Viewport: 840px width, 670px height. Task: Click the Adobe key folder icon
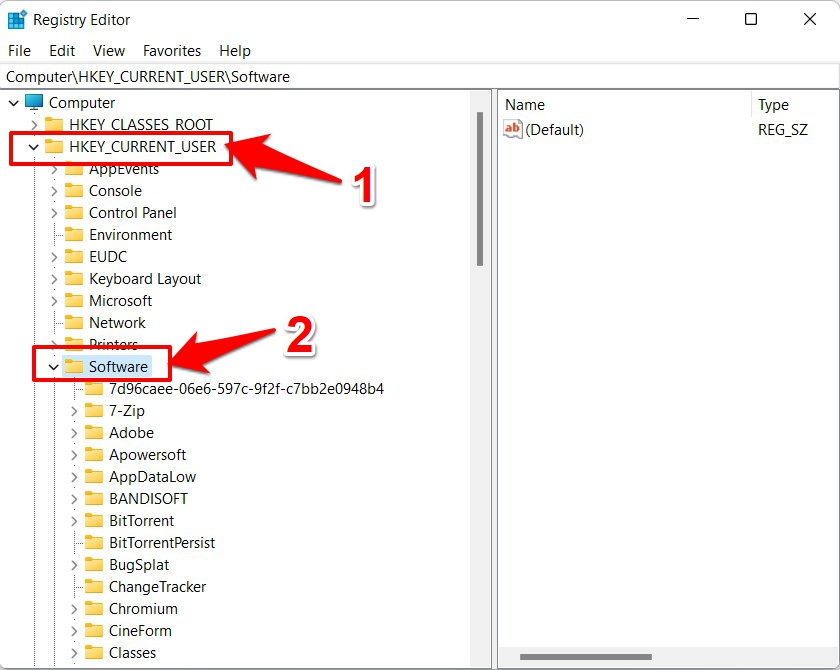94,433
